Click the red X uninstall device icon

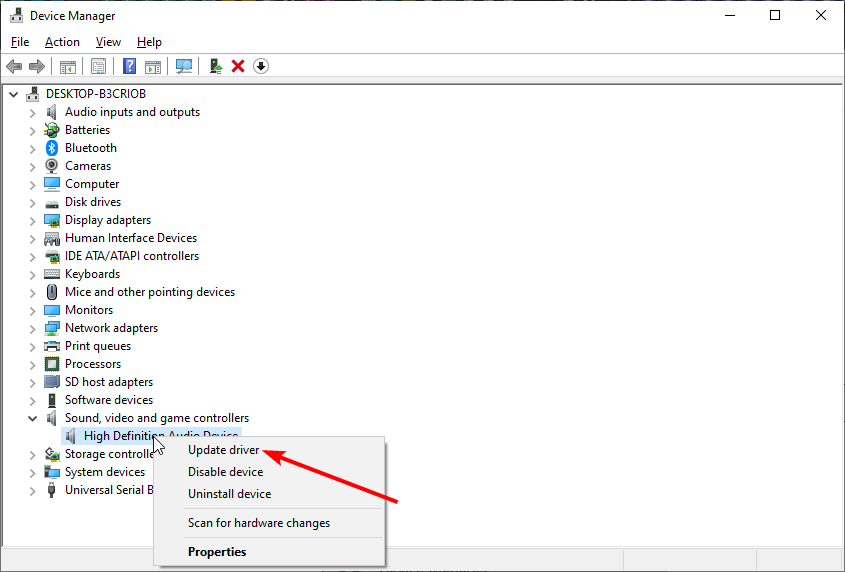click(x=238, y=66)
